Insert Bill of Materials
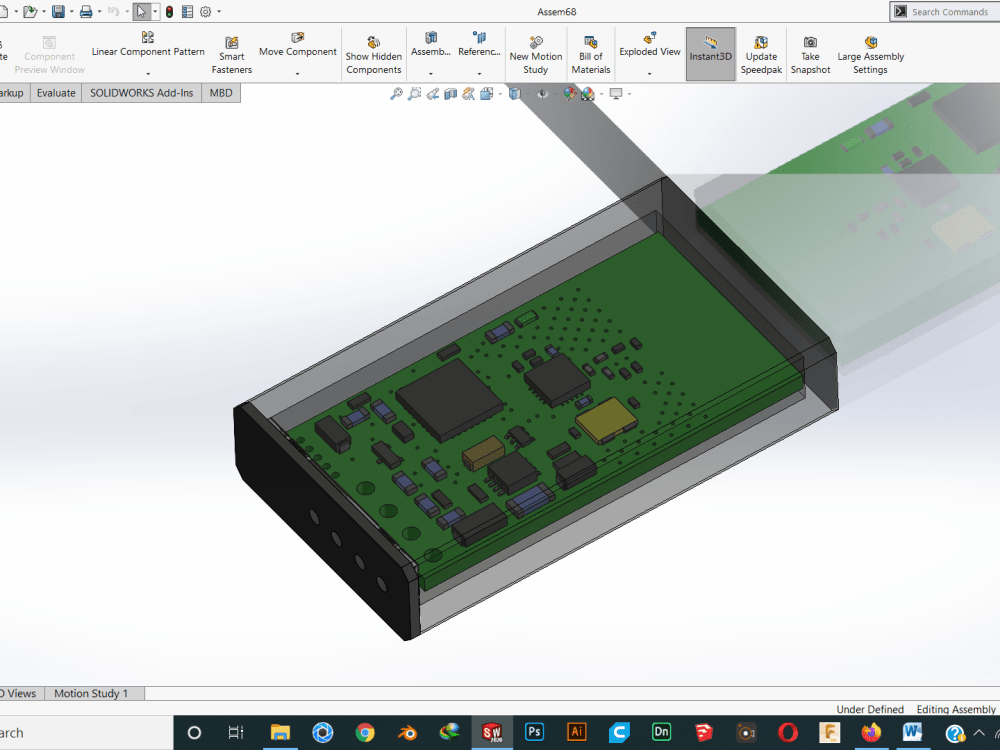The height and width of the screenshot is (750, 1000). coord(591,55)
